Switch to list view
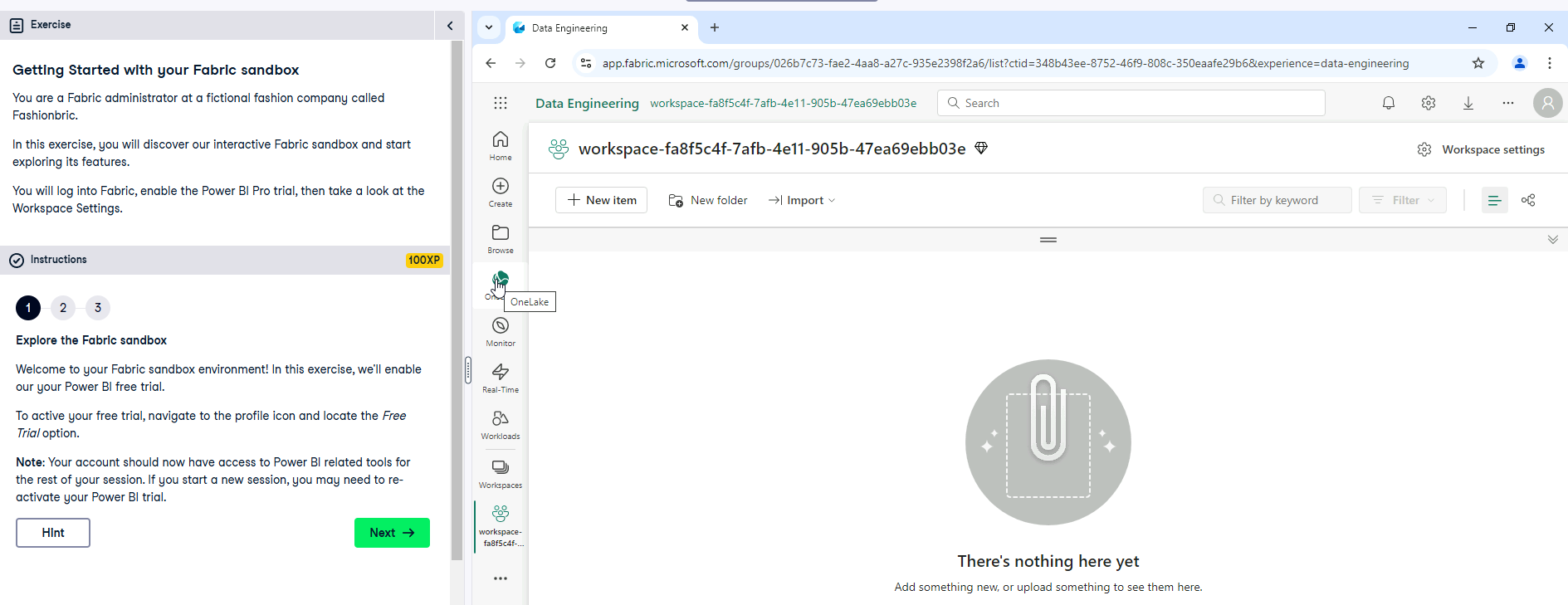This screenshot has width=1568, height=605. pyautogui.click(x=1494, y=200)
